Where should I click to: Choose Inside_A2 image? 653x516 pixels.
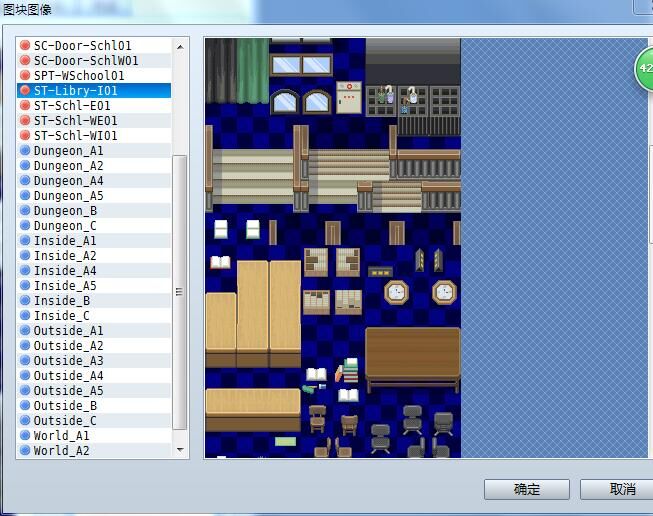[94, 255]
